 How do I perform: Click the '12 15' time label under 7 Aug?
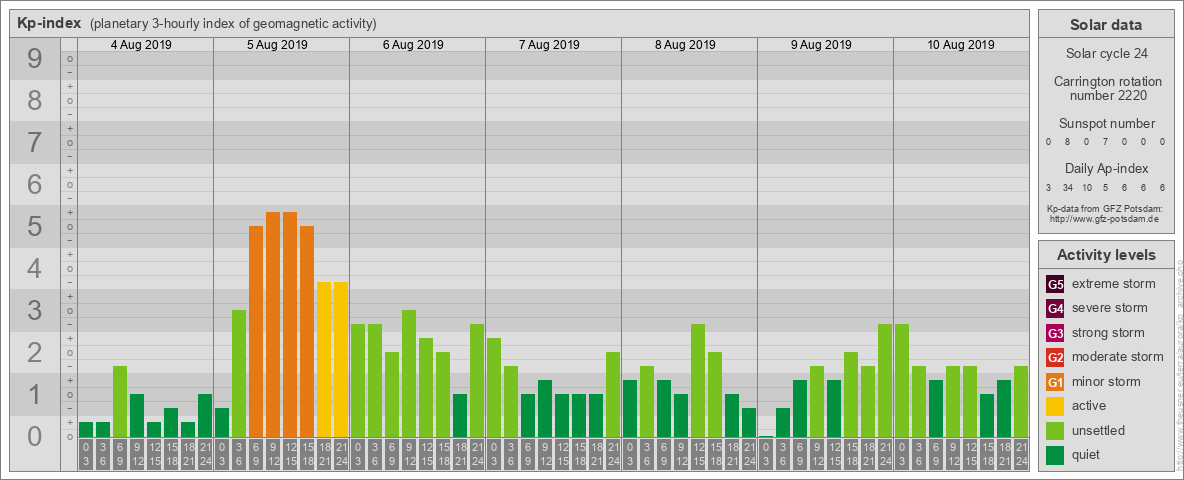[562, 455]
